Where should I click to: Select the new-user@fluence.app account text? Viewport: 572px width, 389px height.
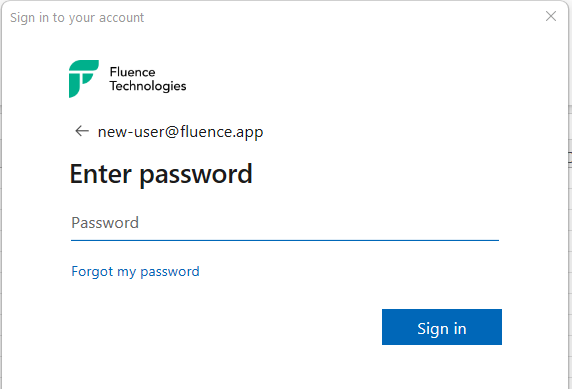click(181, 132)
